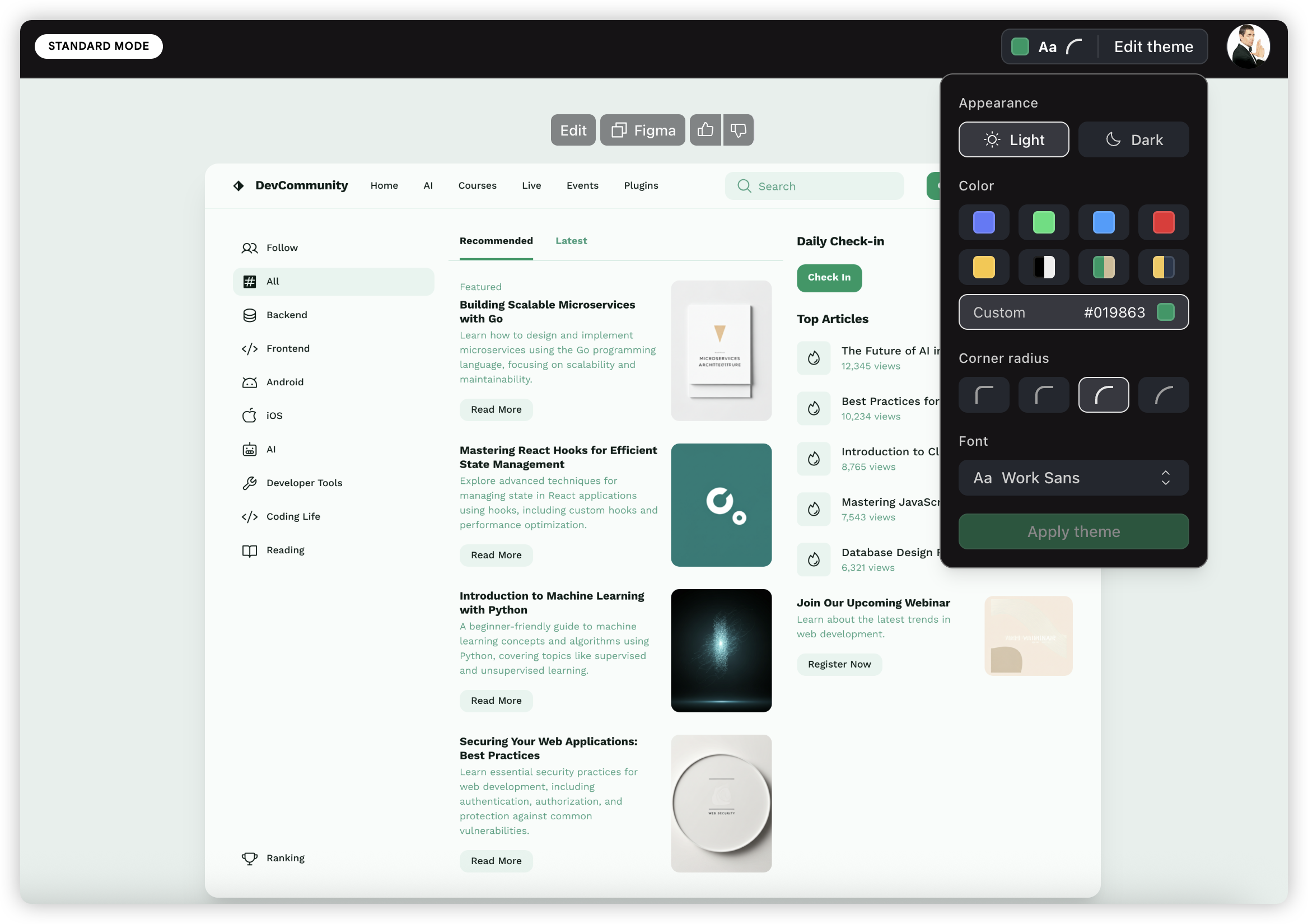The width and height of the screenshot is (1308, 924).
Task: Click the Ranking trophy icon
Action: tap(250, 858)
